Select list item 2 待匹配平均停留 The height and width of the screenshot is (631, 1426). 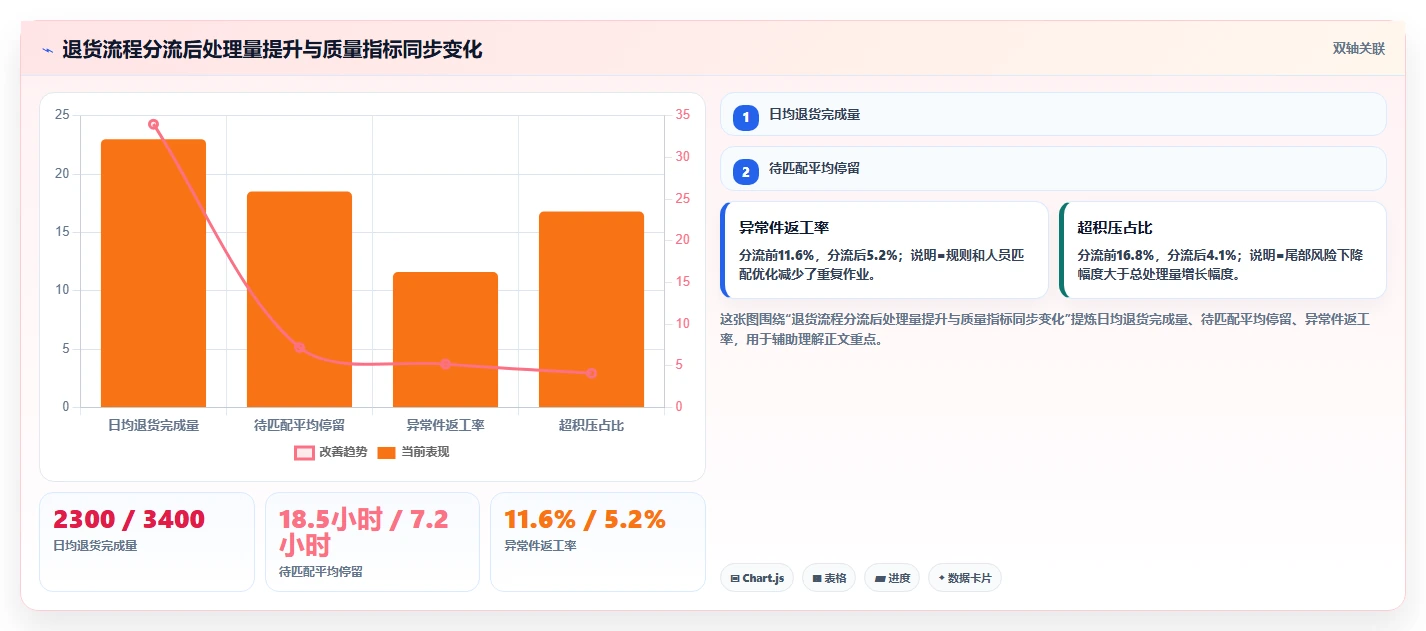pos(1053,168)
